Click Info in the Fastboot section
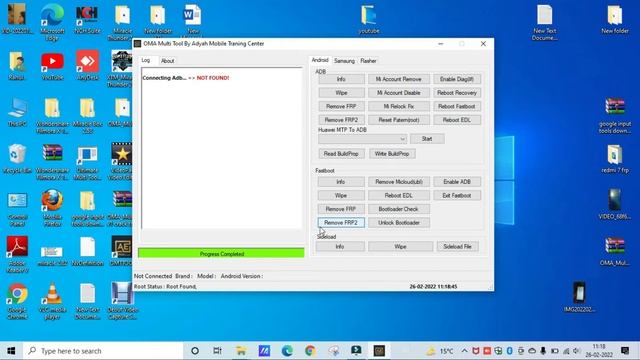The width and height of the screenshot is (640, 360). click(x=341, y=182)
